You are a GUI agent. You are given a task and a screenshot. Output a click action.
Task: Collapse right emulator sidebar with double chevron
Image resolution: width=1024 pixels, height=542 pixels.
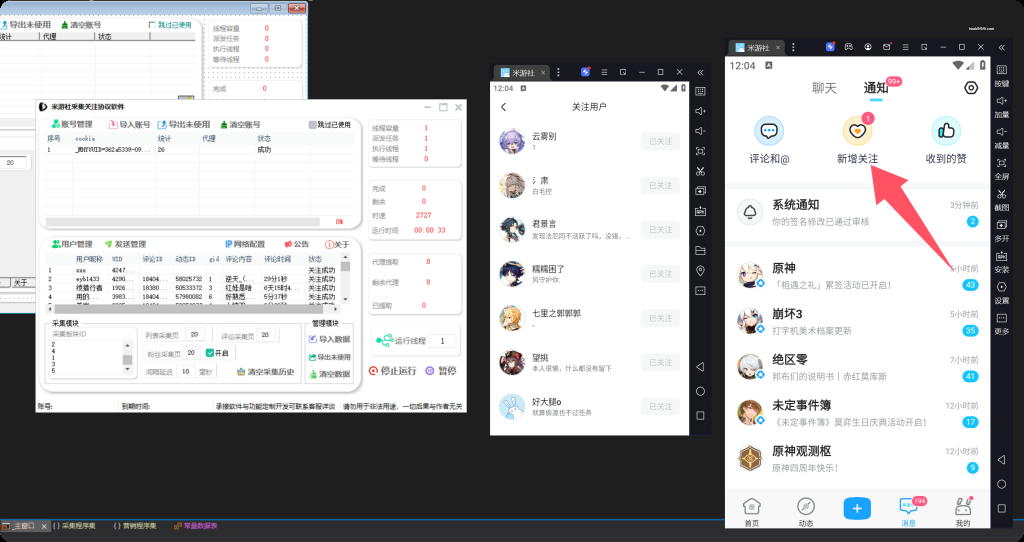click(1001, 47)
